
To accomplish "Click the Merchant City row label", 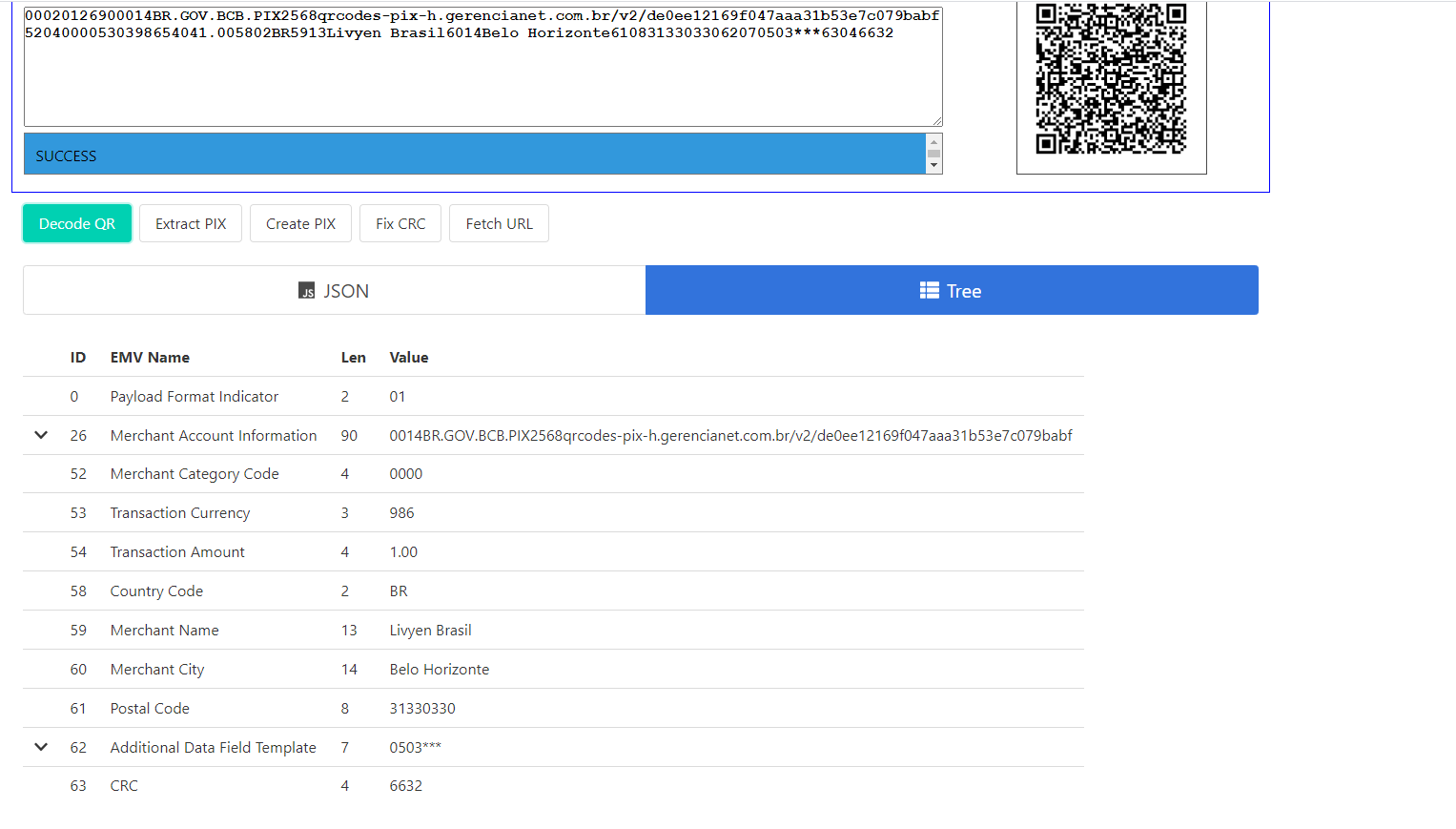I will click(x=157, y=670).
